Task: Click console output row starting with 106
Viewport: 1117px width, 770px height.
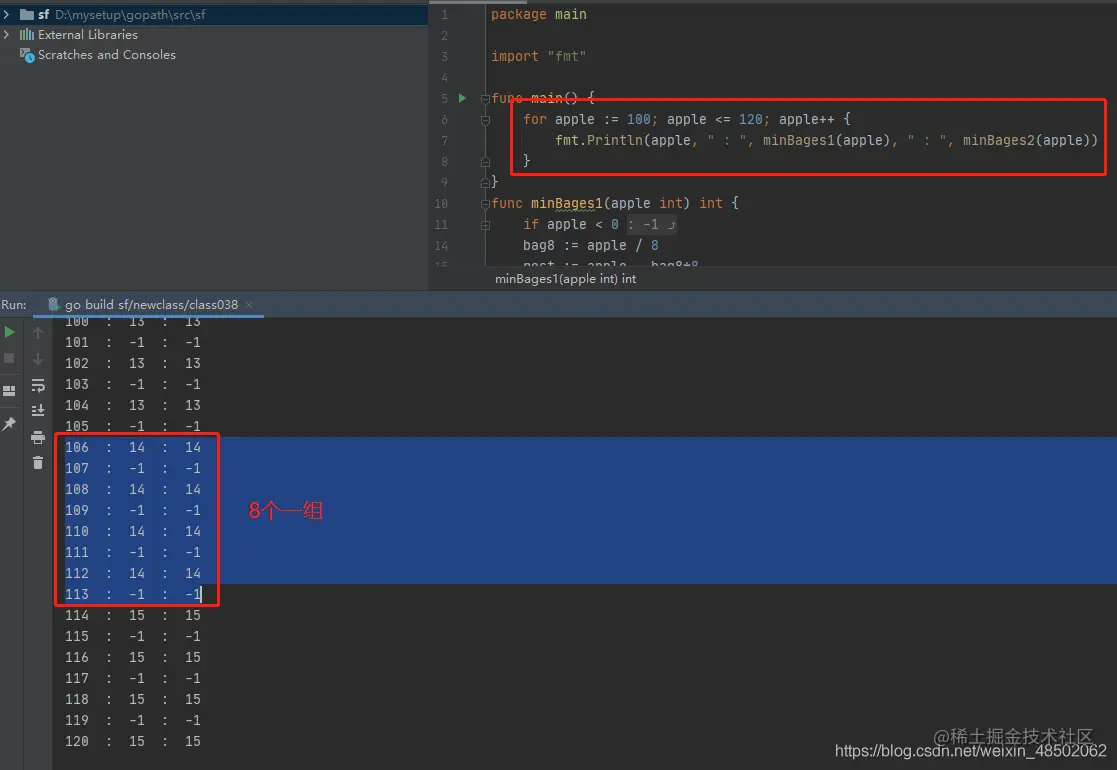Action: pyautogui.click(x=133, y=447)
